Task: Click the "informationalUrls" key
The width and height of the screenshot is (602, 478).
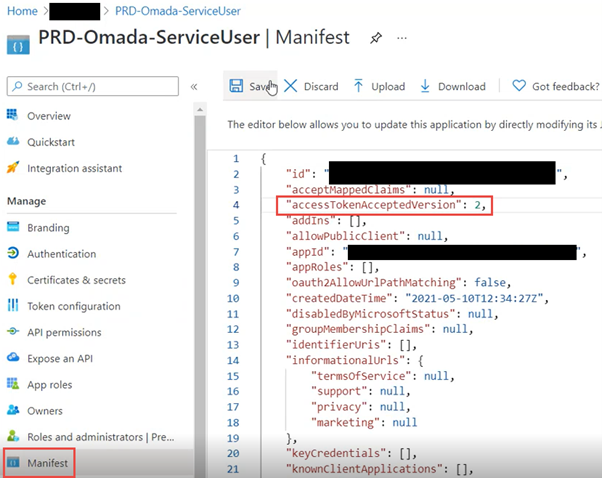Action: tap(345, 360)
